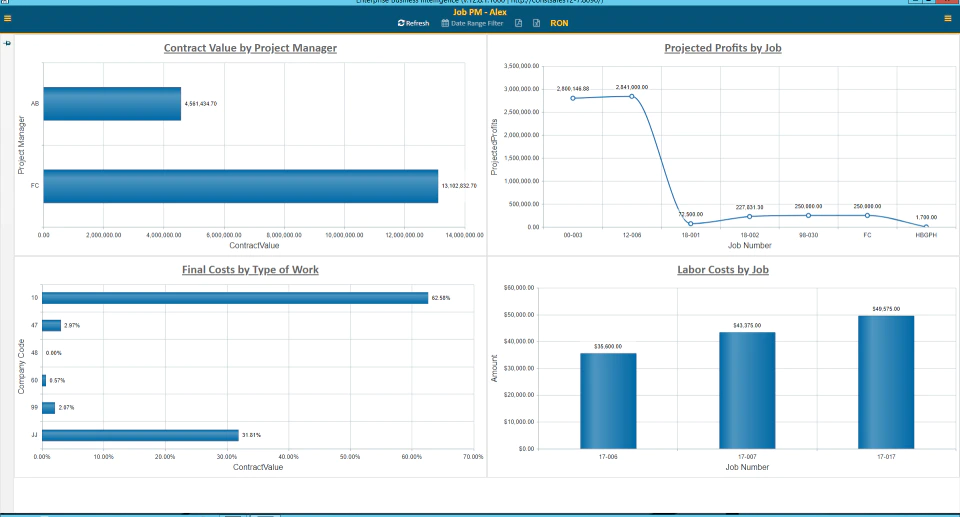960x517 pixels.
Task: Open Final Costs by Type of Work title
Action: pos(250,270)
